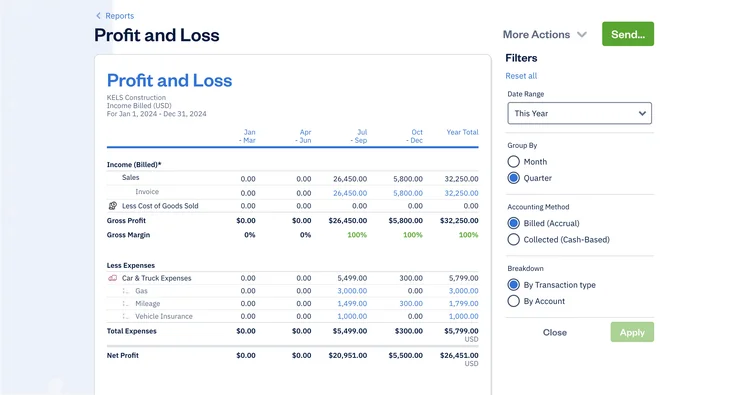
Task: Click the Gas expense row label
Action: point(141,291)
